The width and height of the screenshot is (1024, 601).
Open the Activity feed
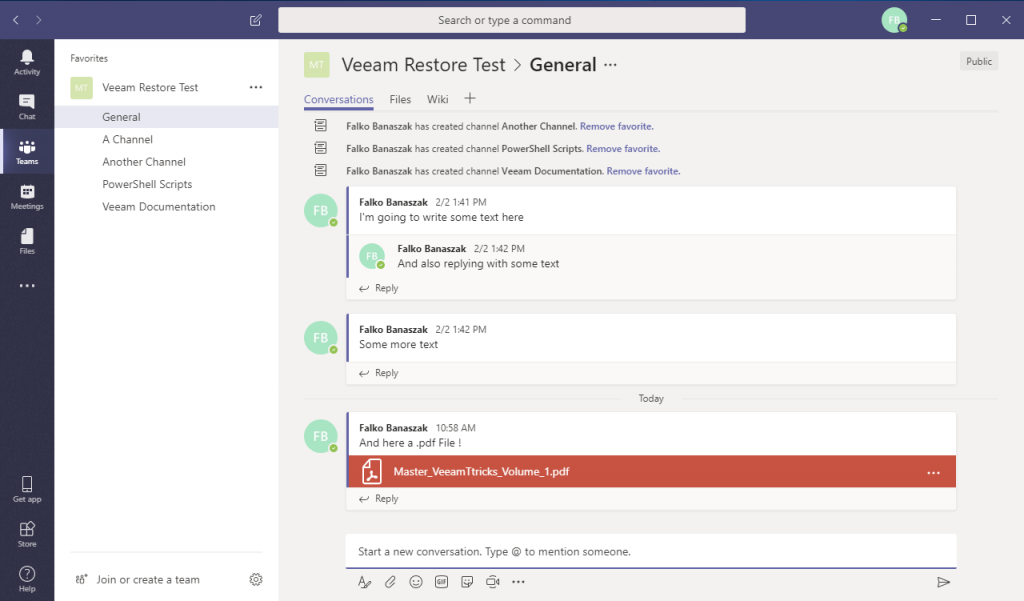(27, 63)
